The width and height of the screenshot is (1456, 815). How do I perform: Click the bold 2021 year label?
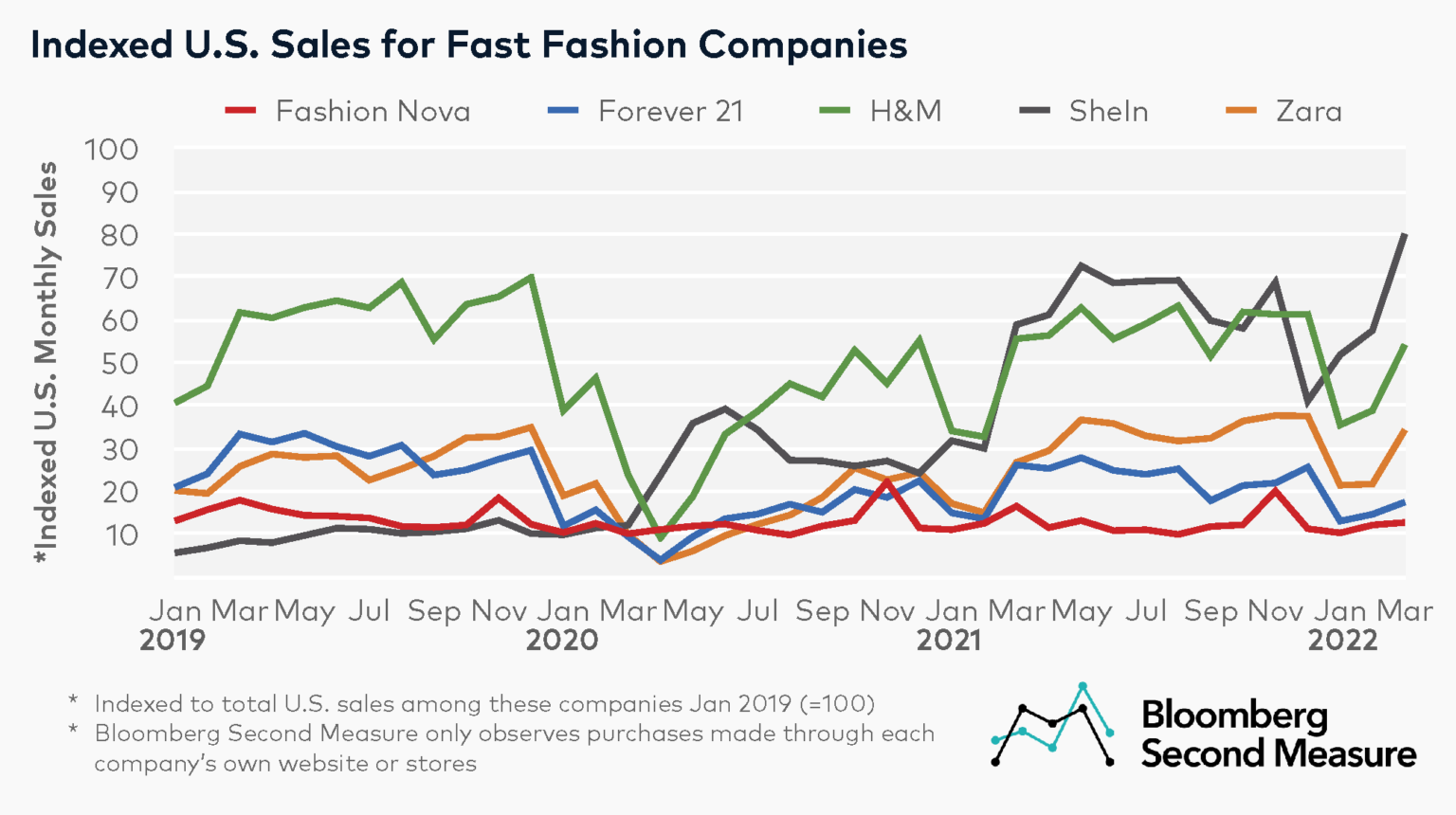tap(949, 641)
